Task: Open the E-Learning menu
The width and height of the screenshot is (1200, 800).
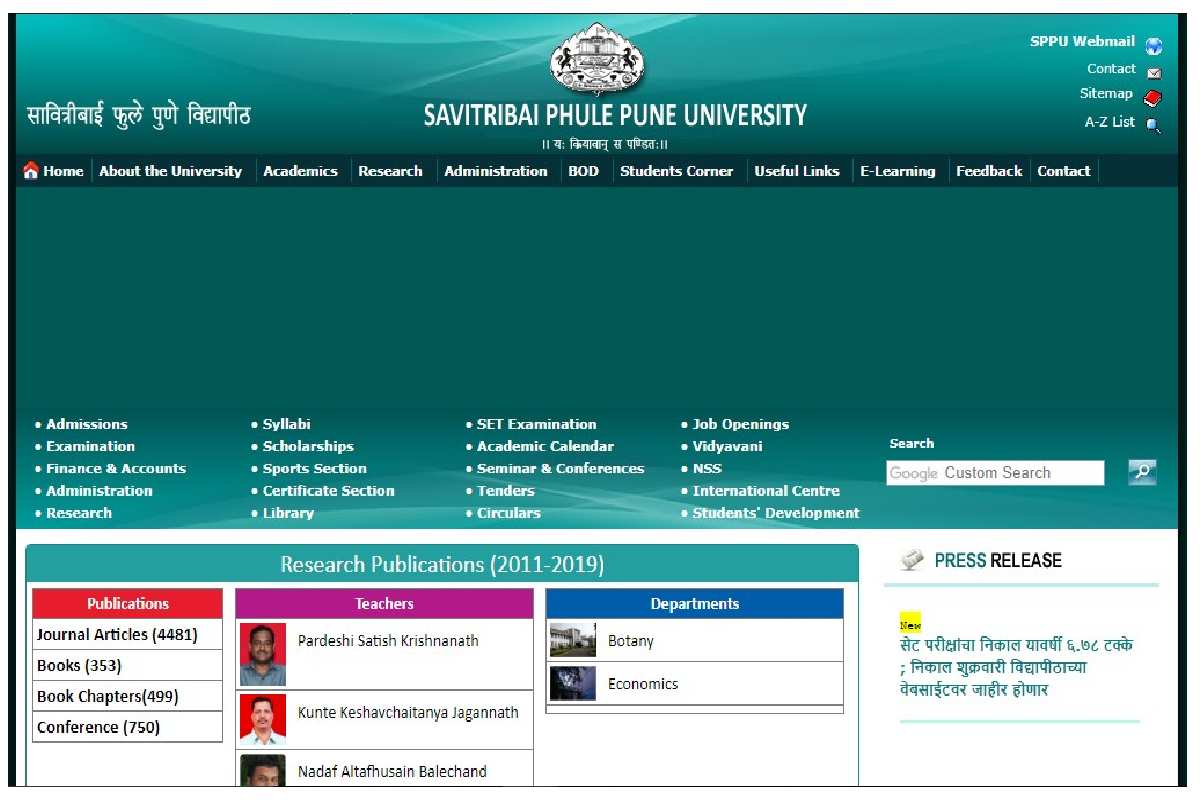Action: [898, 171]
